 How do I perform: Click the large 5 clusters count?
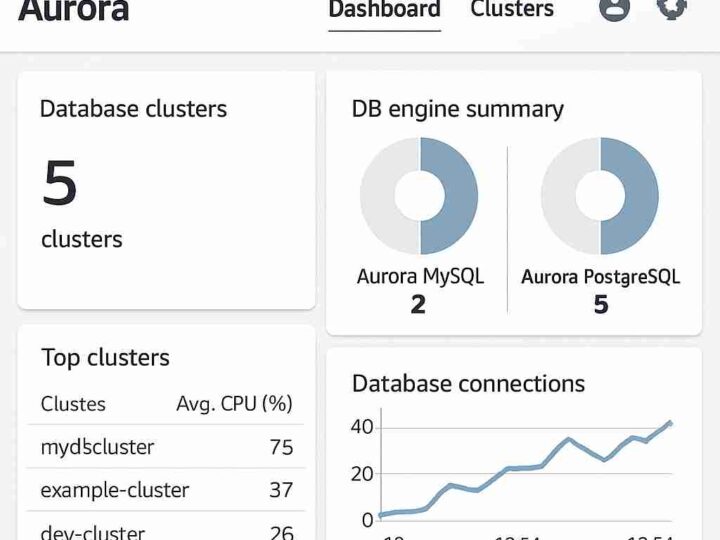(x=60, y=184)
